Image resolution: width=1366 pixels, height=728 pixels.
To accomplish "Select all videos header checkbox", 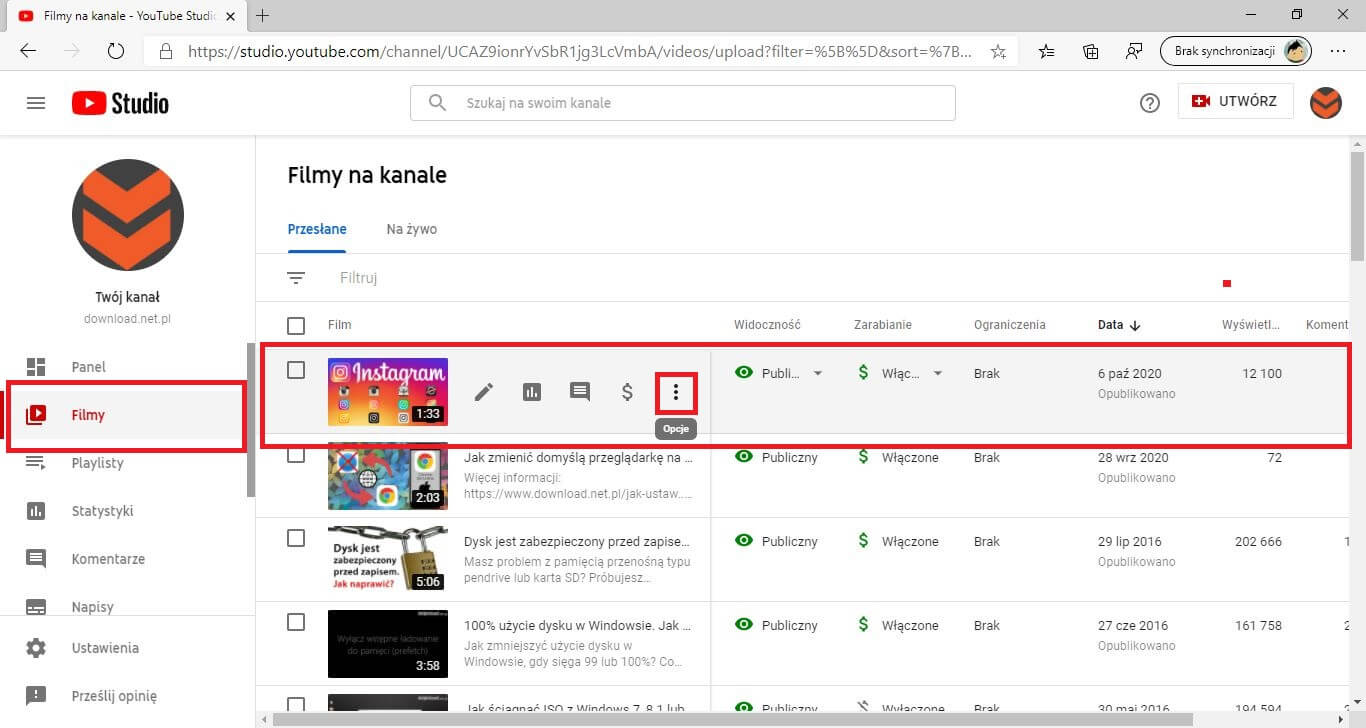I will [296, 326].
